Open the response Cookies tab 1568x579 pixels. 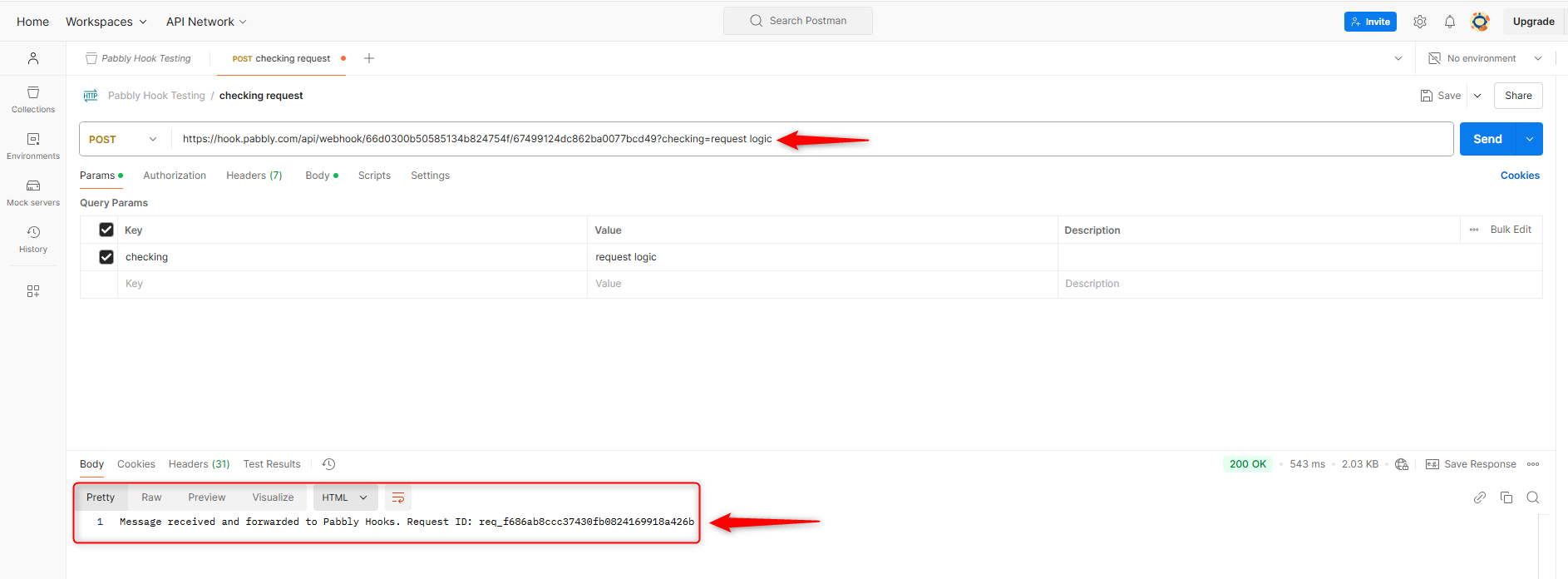point(136,464)
